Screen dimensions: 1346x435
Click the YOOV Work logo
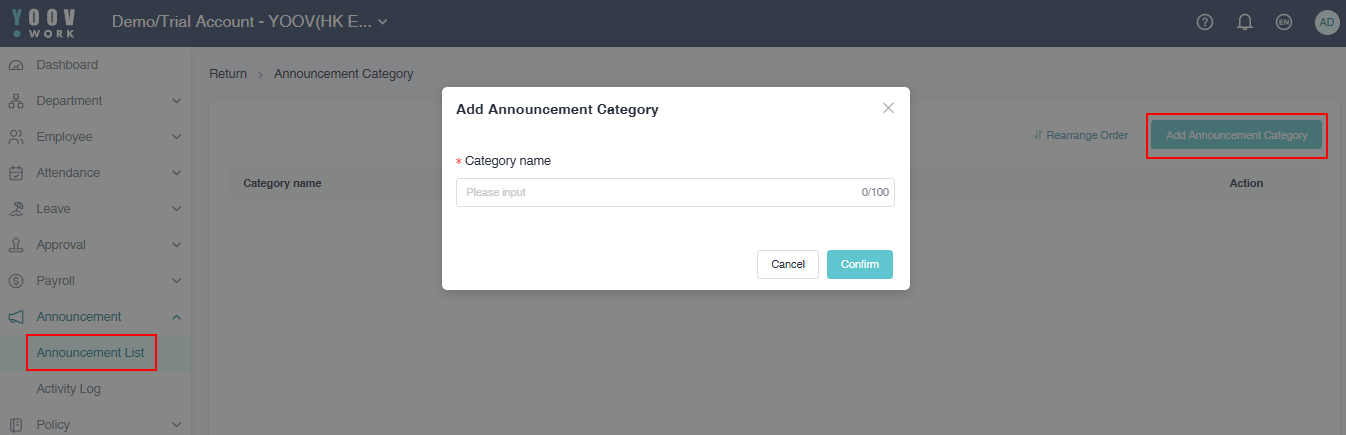click(44, 23)
